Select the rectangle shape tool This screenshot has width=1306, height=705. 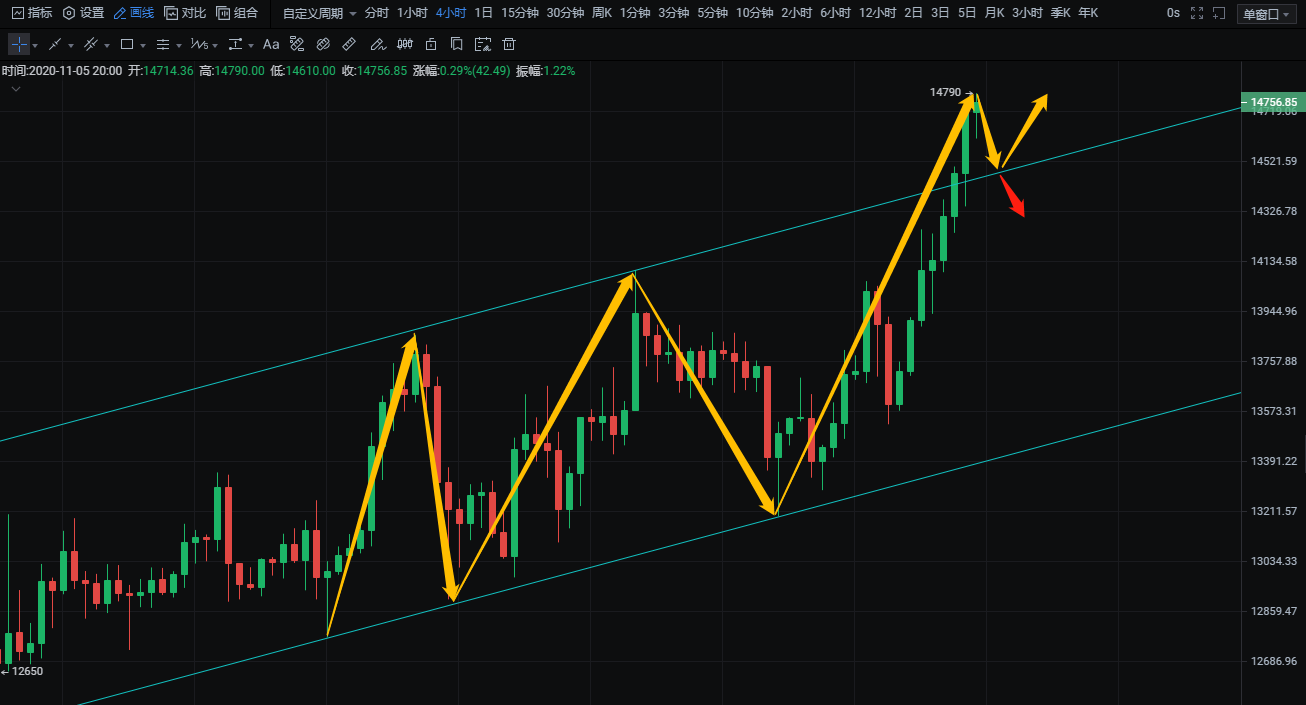127,45
